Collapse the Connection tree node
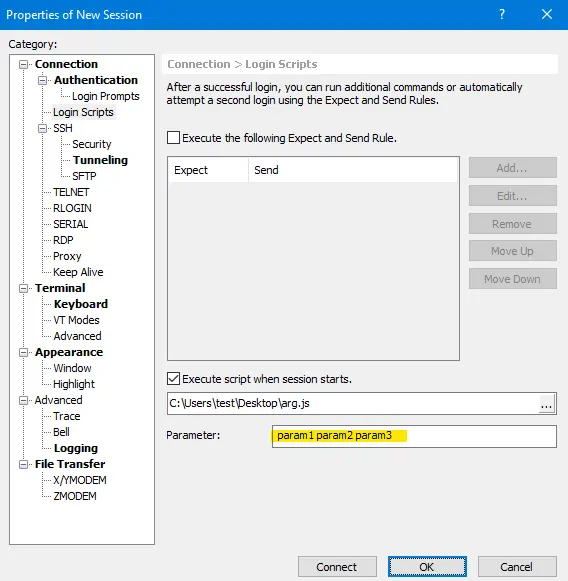 coord(23,64)
